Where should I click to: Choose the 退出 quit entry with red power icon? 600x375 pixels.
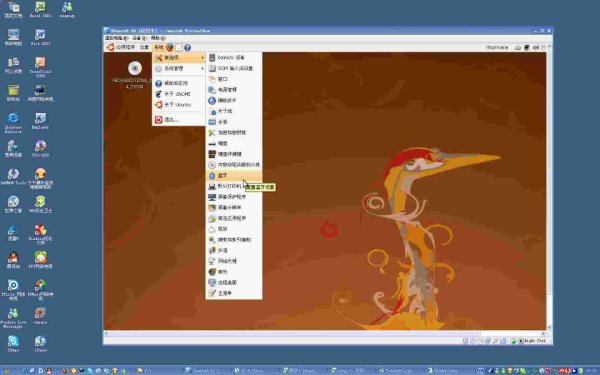(x=179, y=120)
